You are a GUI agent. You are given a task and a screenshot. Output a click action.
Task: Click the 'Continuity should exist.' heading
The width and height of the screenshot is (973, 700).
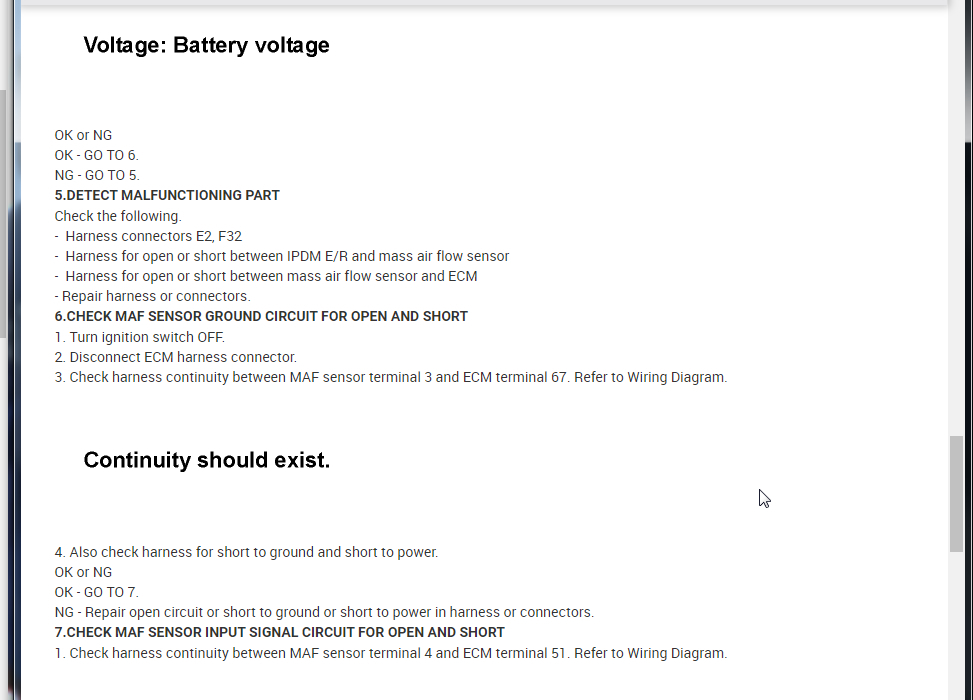206,460
